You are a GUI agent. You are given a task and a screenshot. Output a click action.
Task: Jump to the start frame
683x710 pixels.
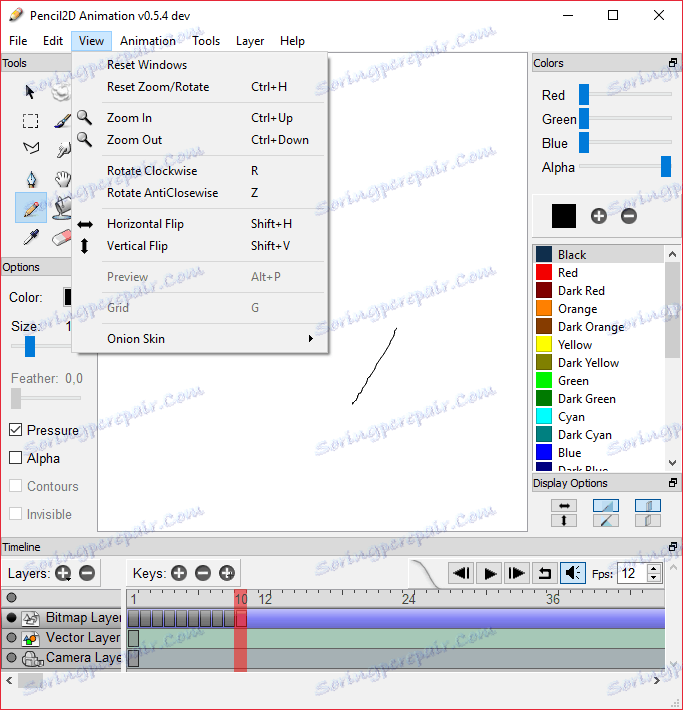461,573
